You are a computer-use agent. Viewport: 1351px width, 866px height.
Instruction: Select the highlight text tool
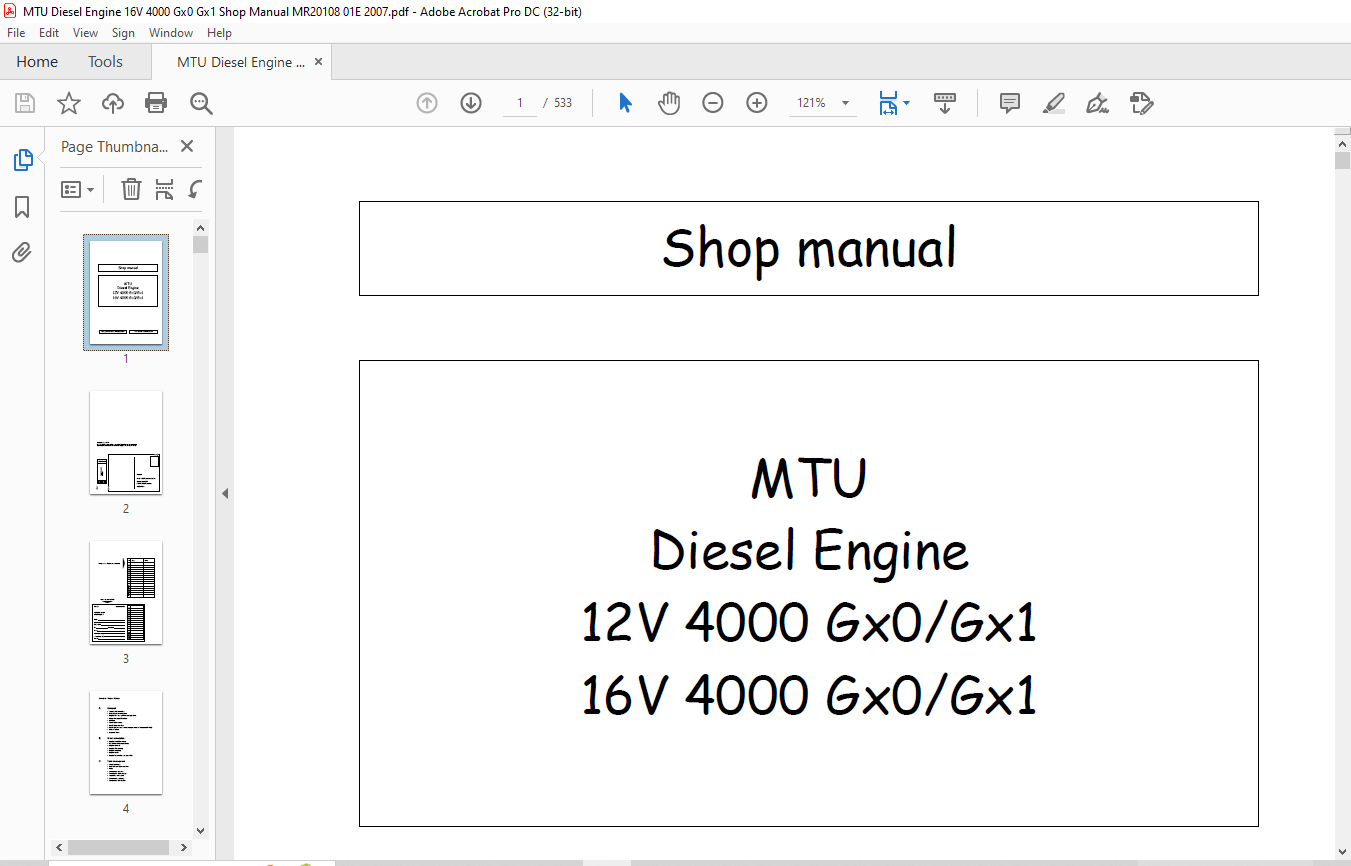[x=1053, y=103]
